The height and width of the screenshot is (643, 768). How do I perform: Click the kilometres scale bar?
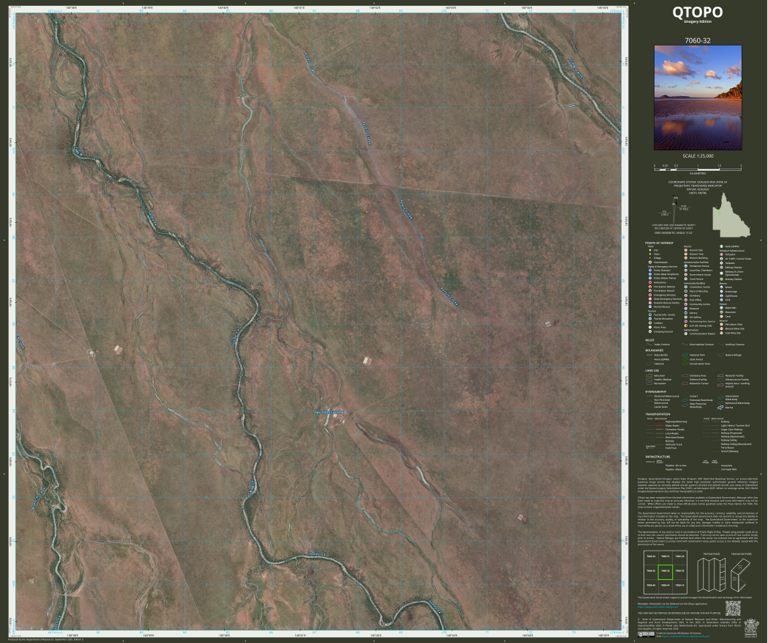click(x=697, y=167)
